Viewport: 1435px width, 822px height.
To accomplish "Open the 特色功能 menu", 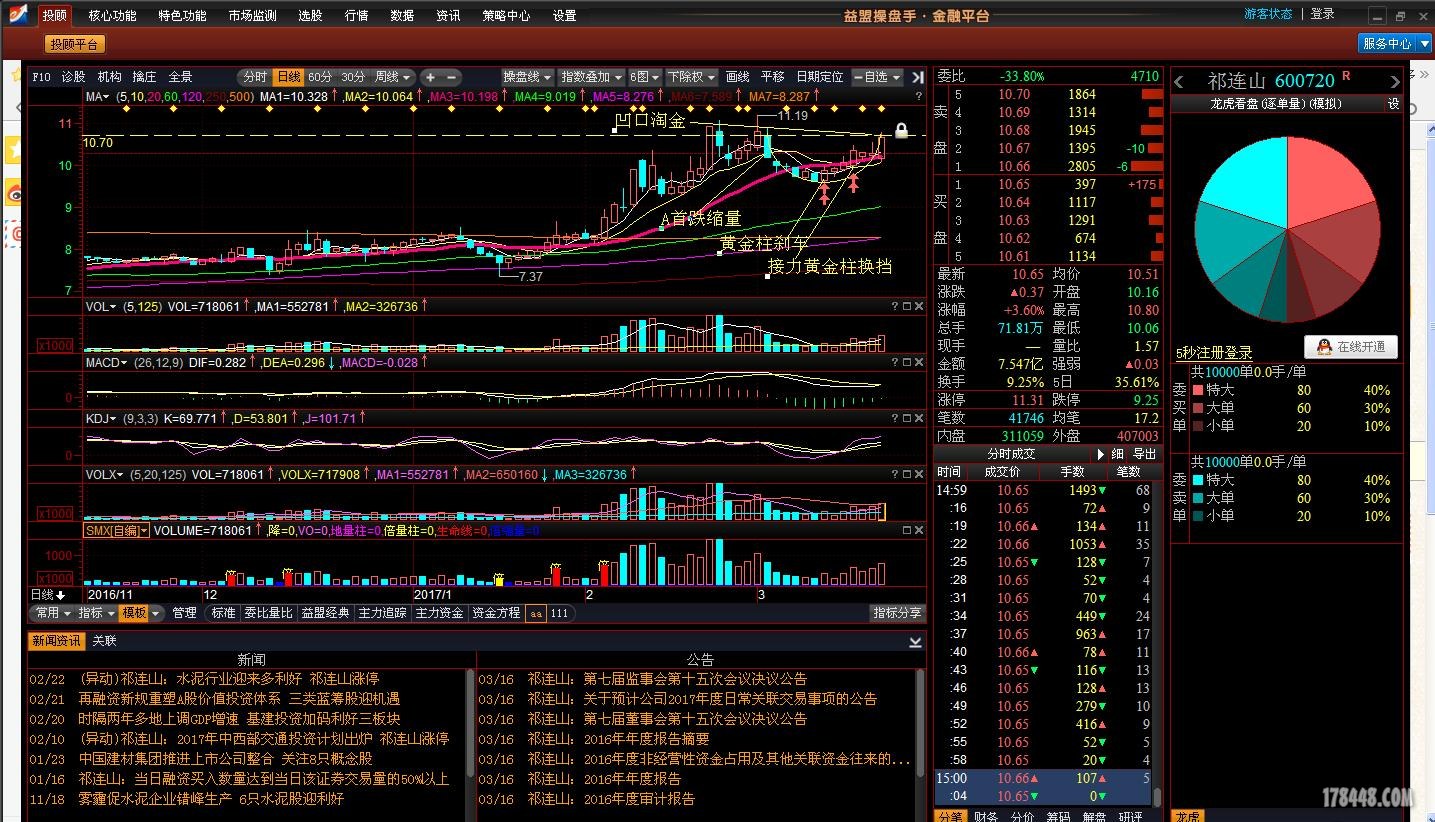I will point(182,15).
